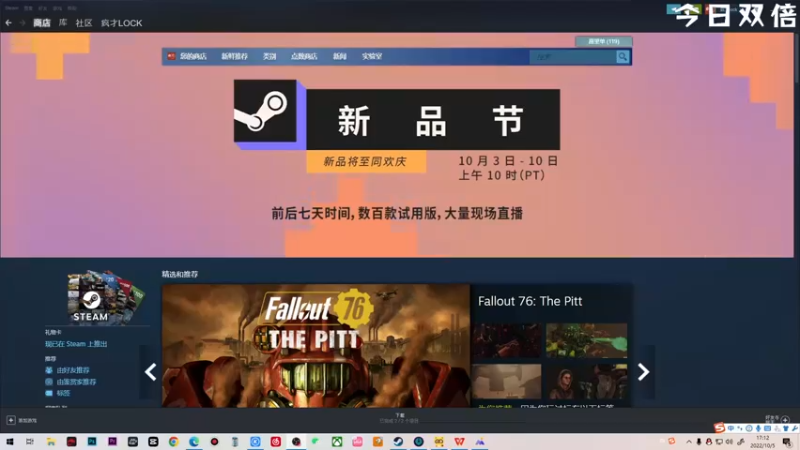This screenshot has height=450, width=800.
Task: Click the Steam logo in festival banner
Action: 265,111
